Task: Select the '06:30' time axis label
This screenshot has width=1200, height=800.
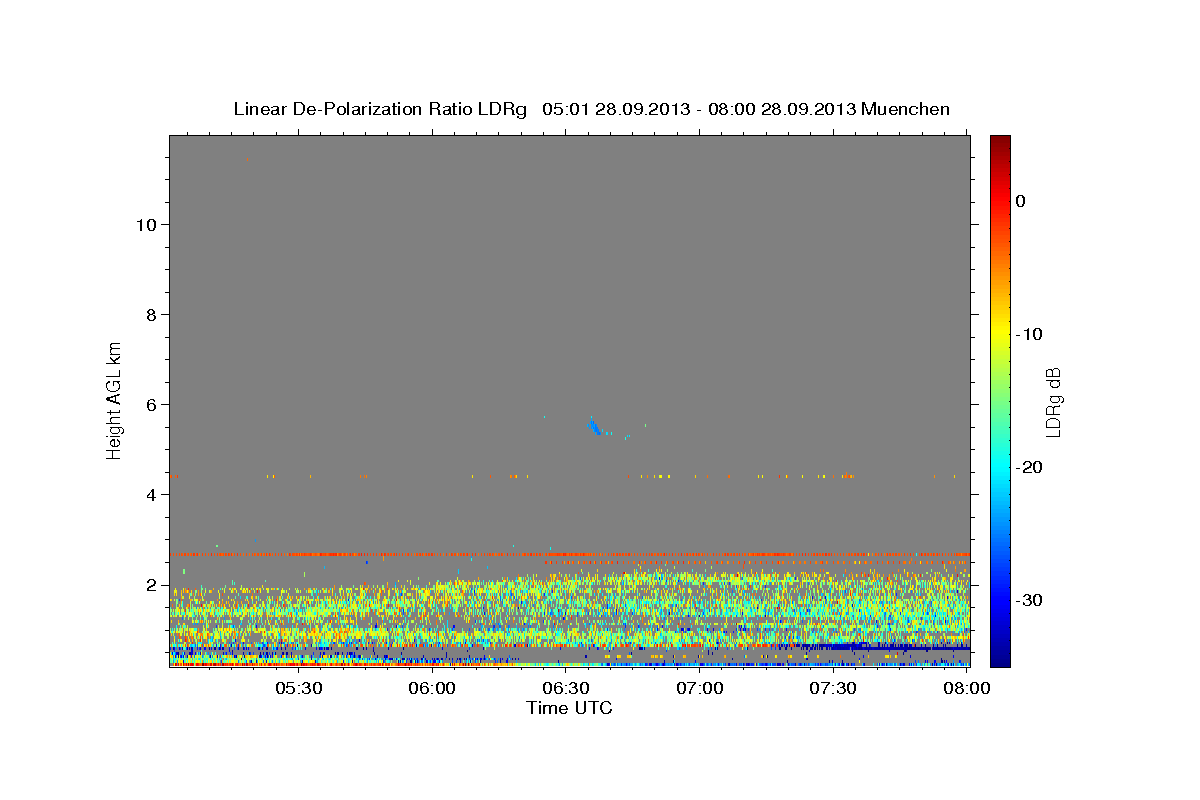Action: 566,689
